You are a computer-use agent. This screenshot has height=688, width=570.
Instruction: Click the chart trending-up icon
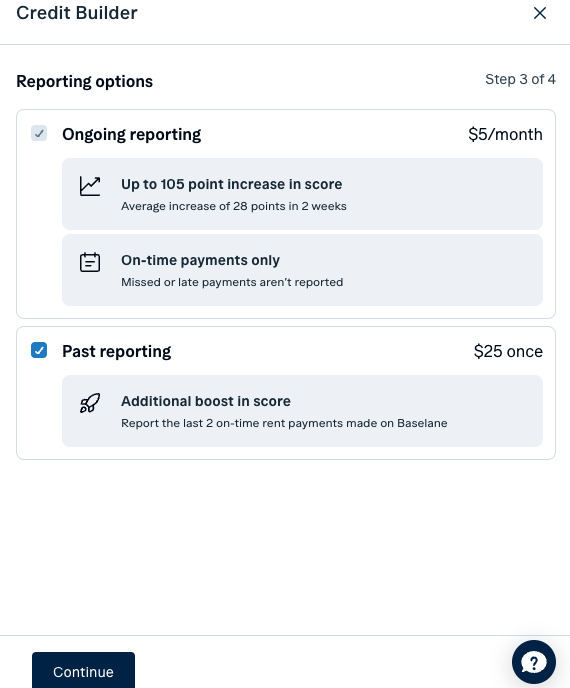pyautogui.click(x=90, y=186)
